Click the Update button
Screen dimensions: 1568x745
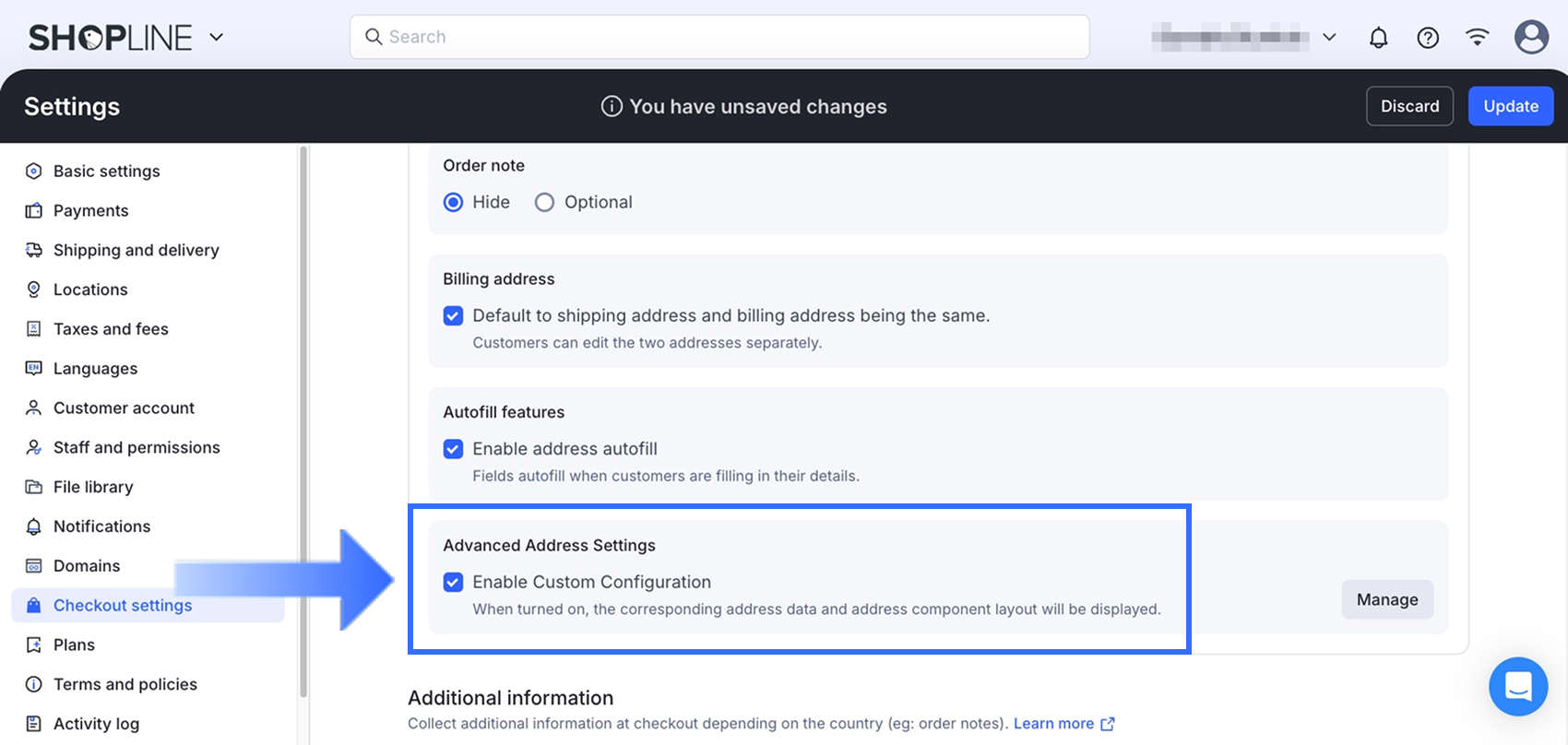coord(1511,106)
